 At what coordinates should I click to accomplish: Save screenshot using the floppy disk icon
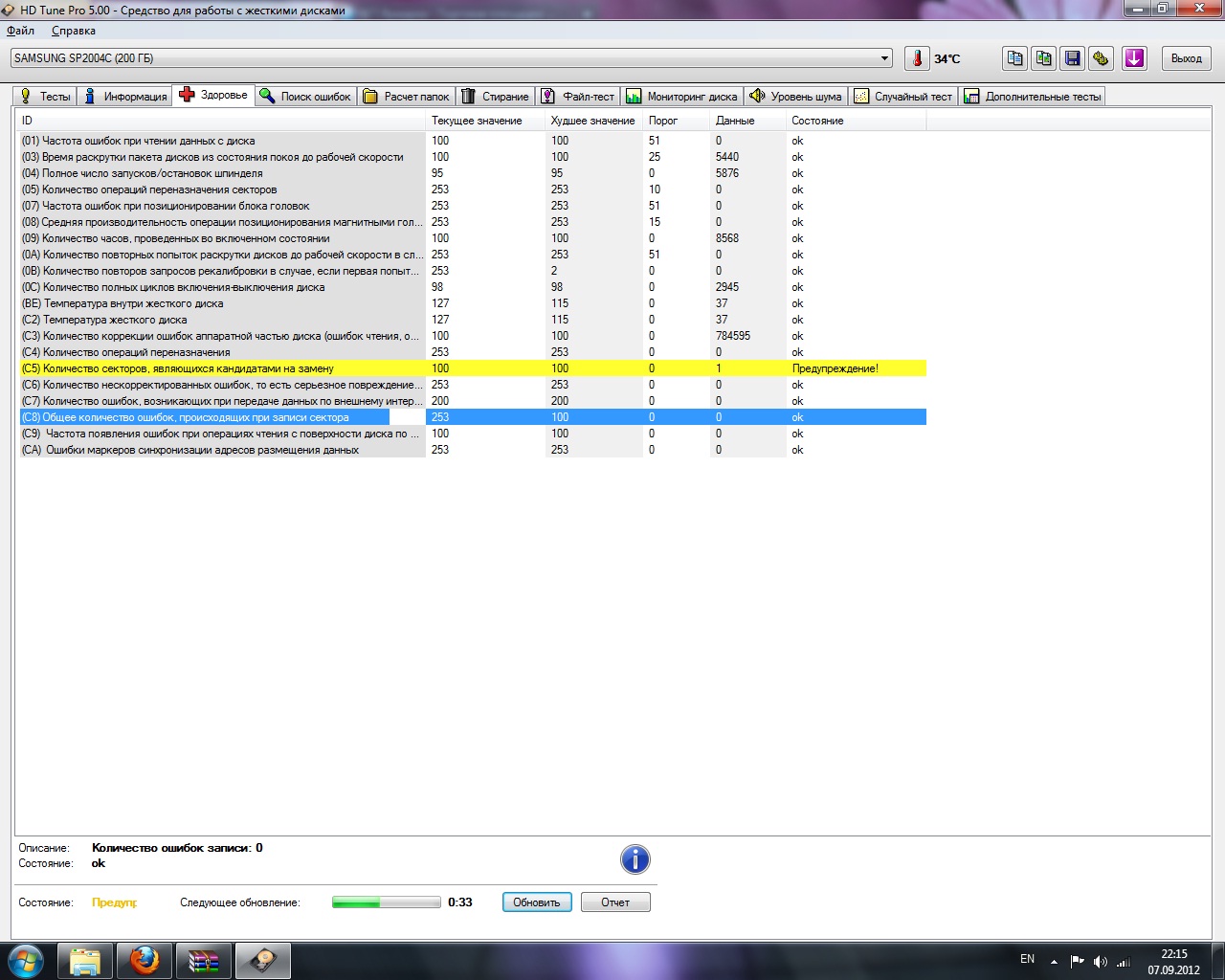pos(1072,58)
